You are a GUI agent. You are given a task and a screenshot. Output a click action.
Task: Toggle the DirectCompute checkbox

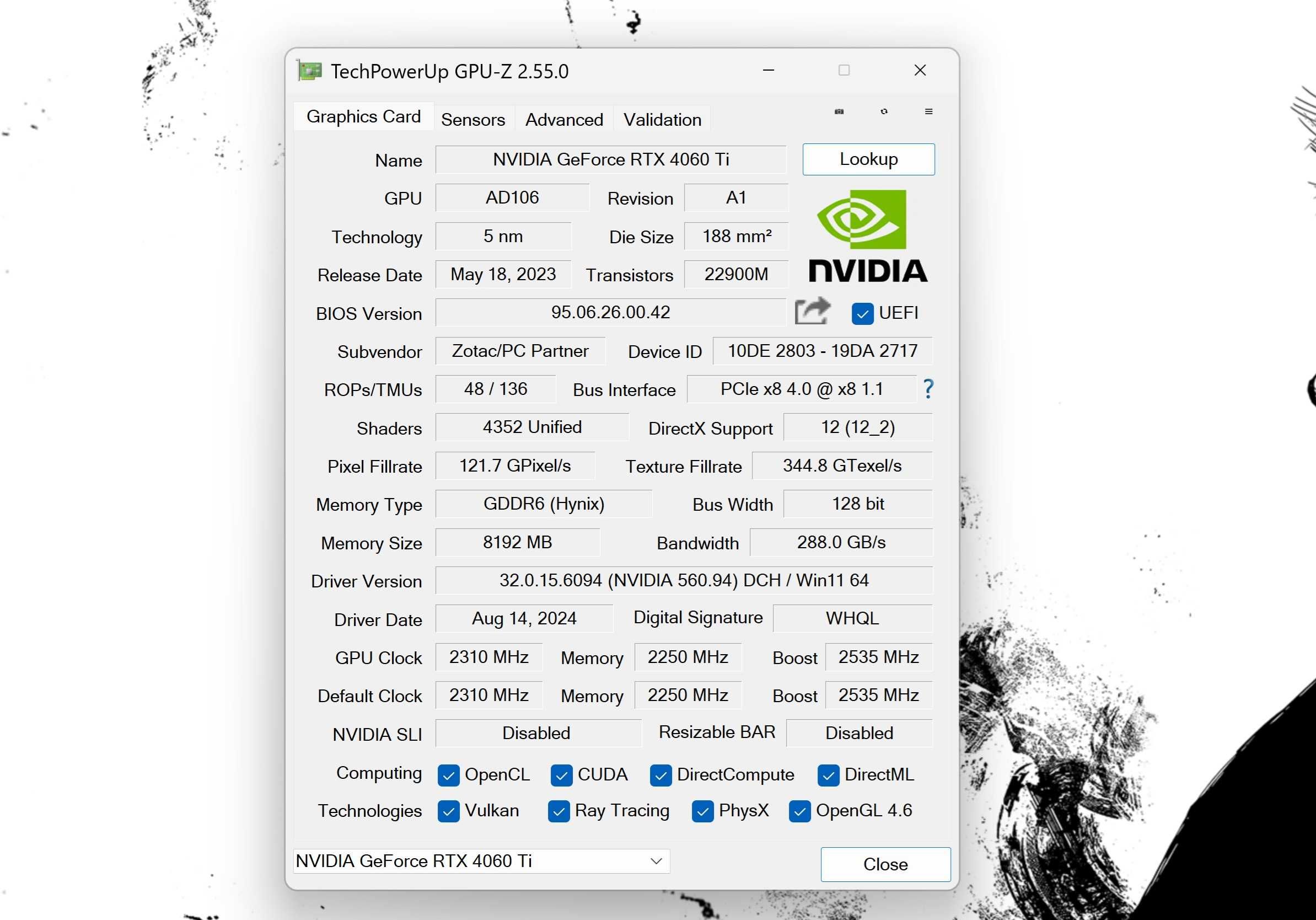660,775
